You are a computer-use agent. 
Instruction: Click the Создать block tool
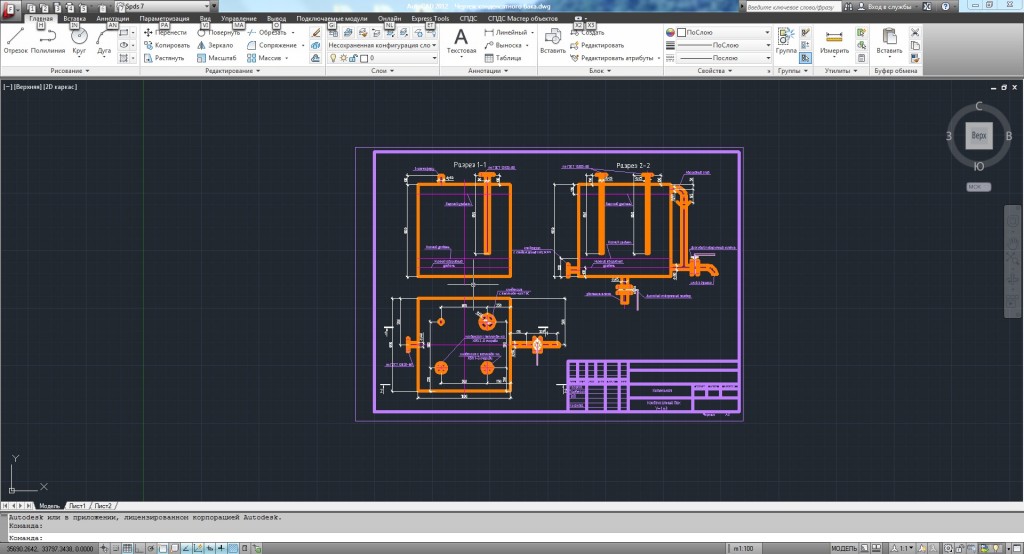coord(587,32)
